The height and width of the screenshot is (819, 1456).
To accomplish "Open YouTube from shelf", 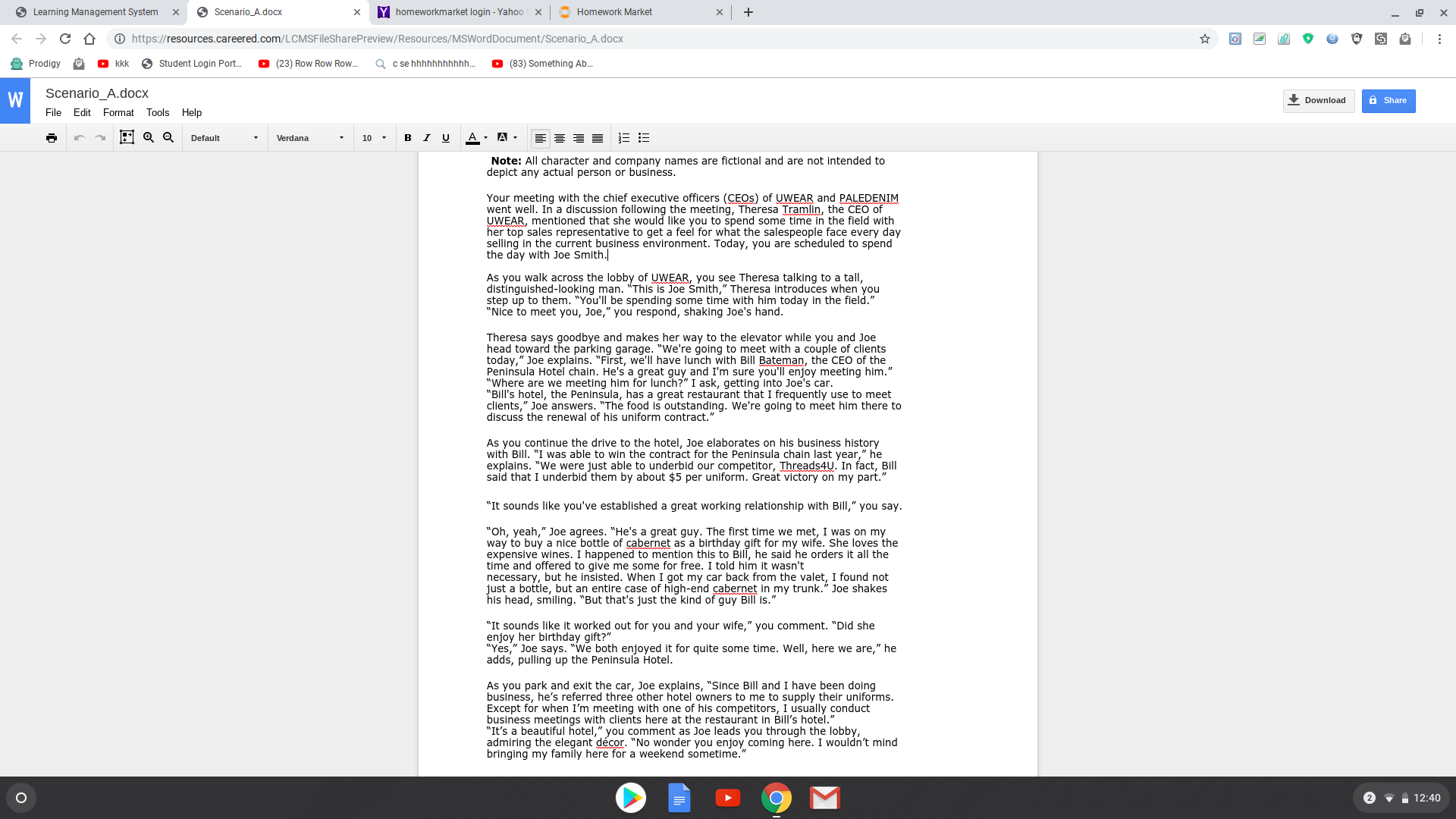I will (x=728, y=798).
